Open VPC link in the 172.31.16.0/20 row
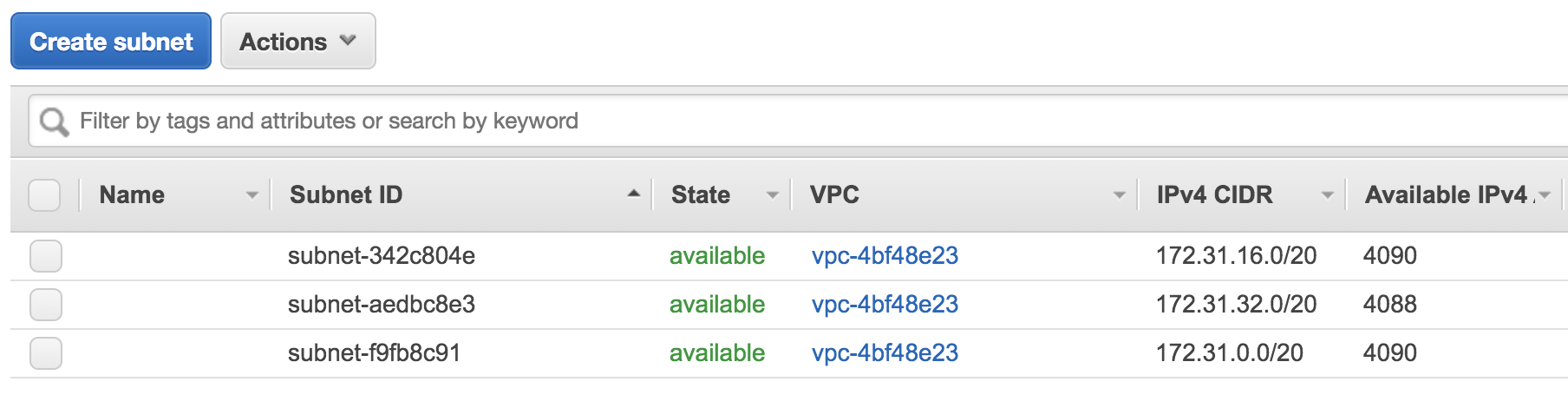The width and height of the screenshot is (1568, 408). (885, 256)
